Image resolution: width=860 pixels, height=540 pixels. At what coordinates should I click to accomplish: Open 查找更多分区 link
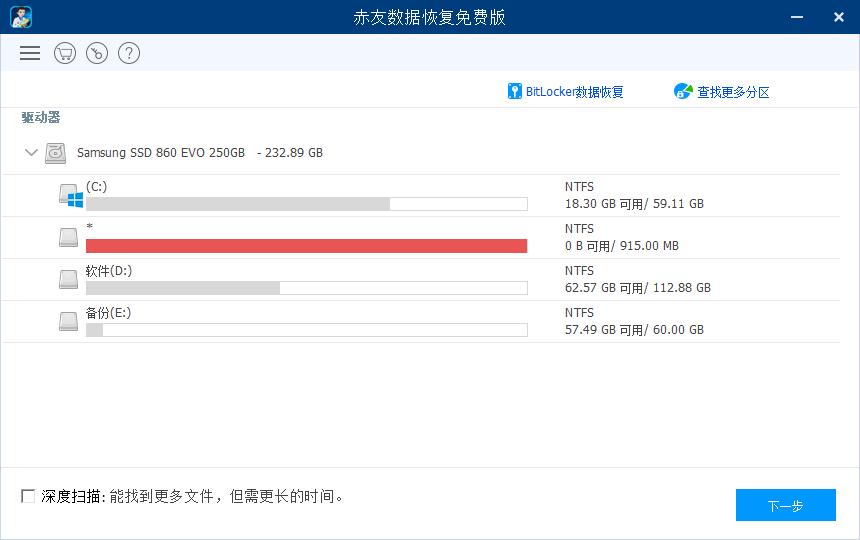click(x=733, y=92)
